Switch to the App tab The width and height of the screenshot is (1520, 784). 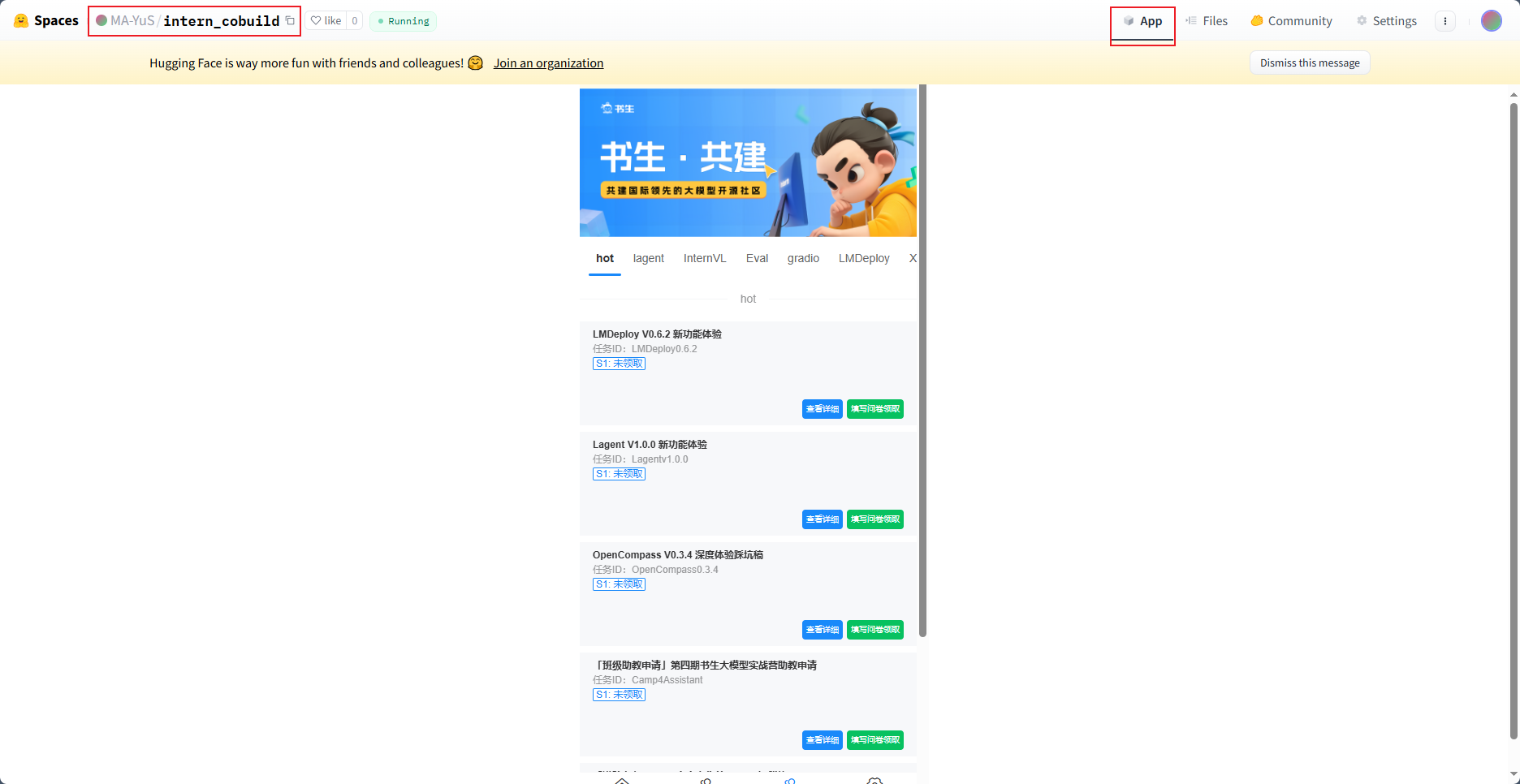click(x=1142, y=21)
